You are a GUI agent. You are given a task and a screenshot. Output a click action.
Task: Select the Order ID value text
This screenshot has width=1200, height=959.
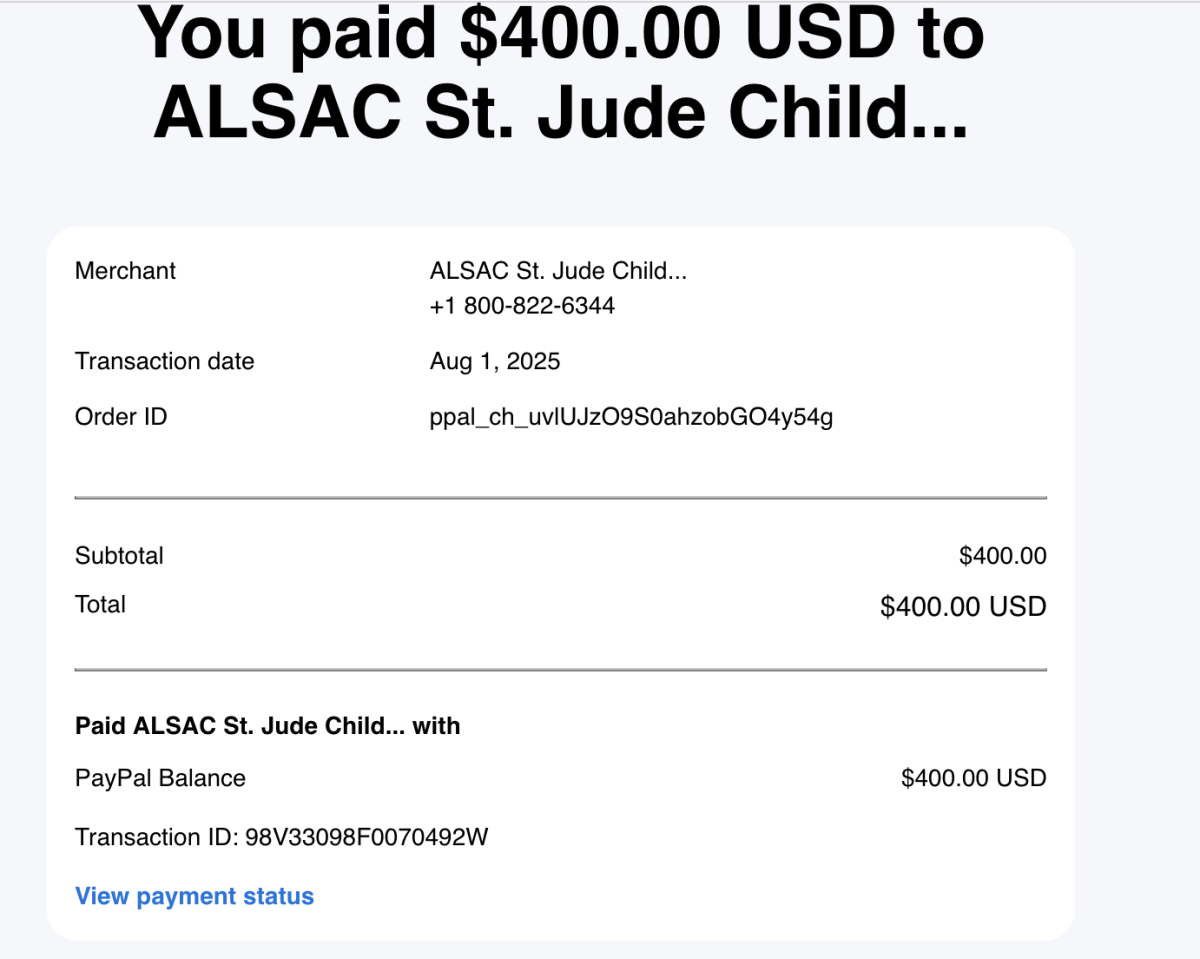click(631, 417)
